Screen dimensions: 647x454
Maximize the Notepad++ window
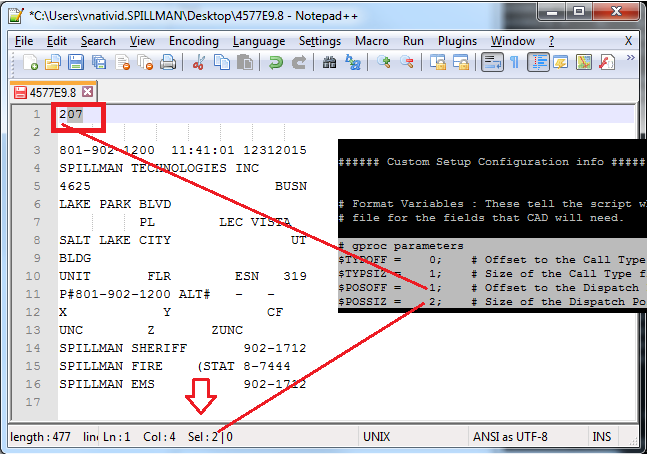(579, 12)
